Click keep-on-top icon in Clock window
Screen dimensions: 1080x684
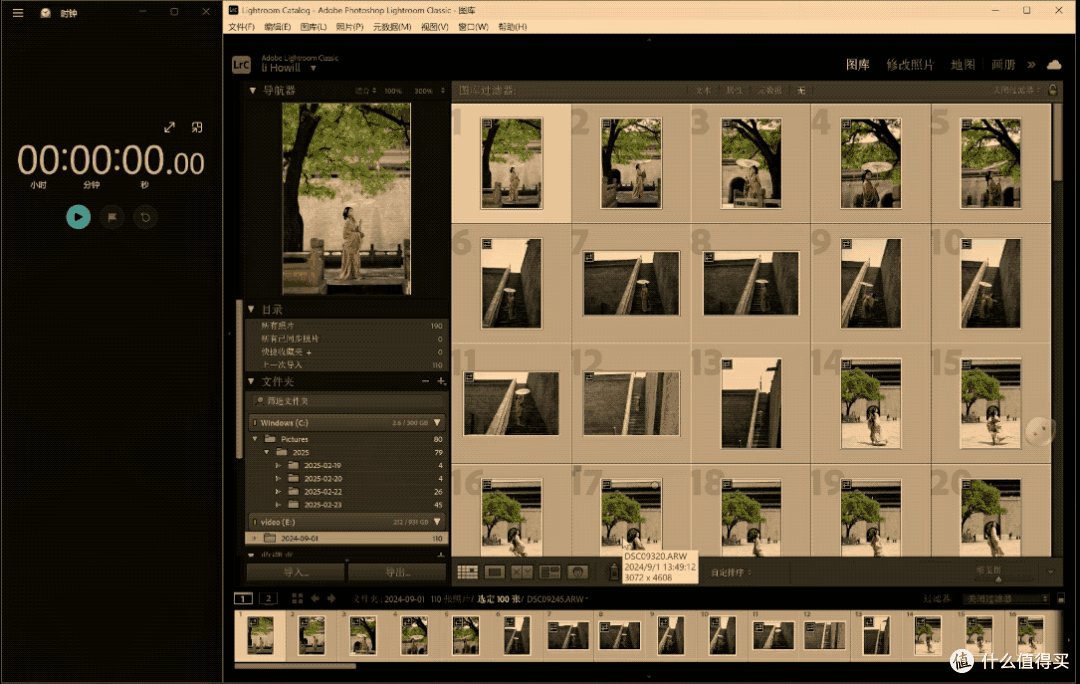[x=197, y=127]
